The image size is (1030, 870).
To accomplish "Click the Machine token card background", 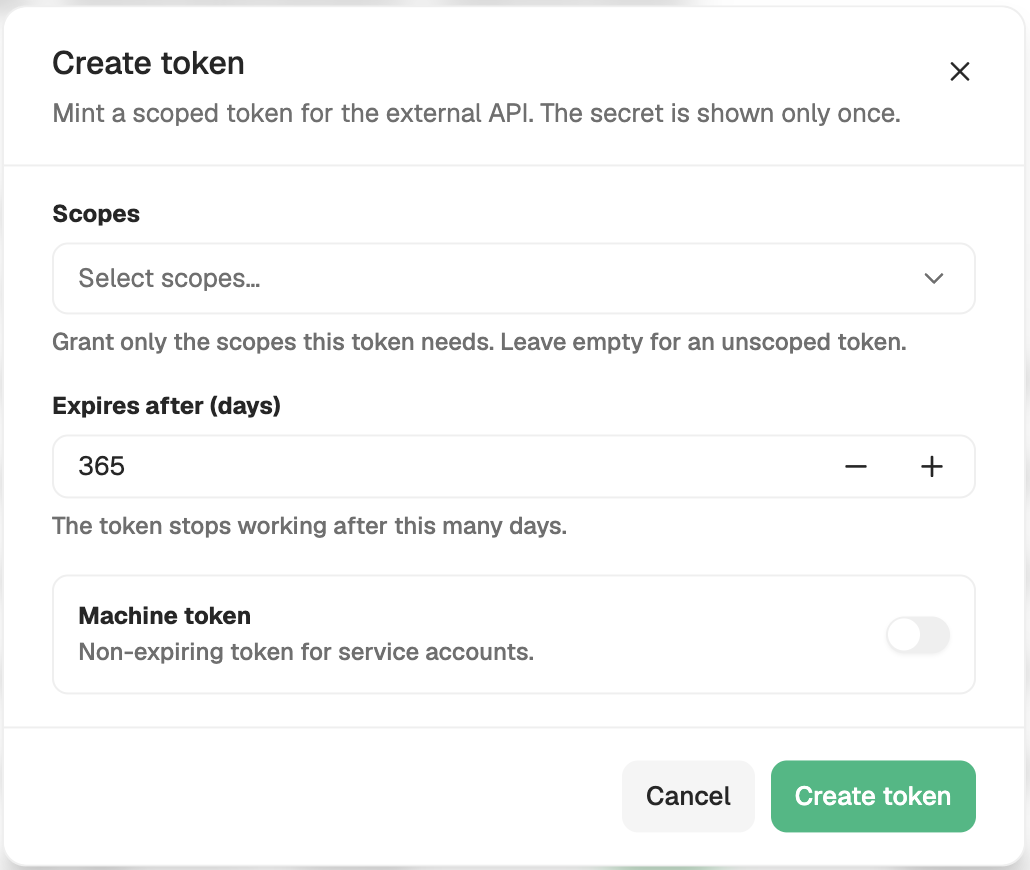I will point(514,635).
